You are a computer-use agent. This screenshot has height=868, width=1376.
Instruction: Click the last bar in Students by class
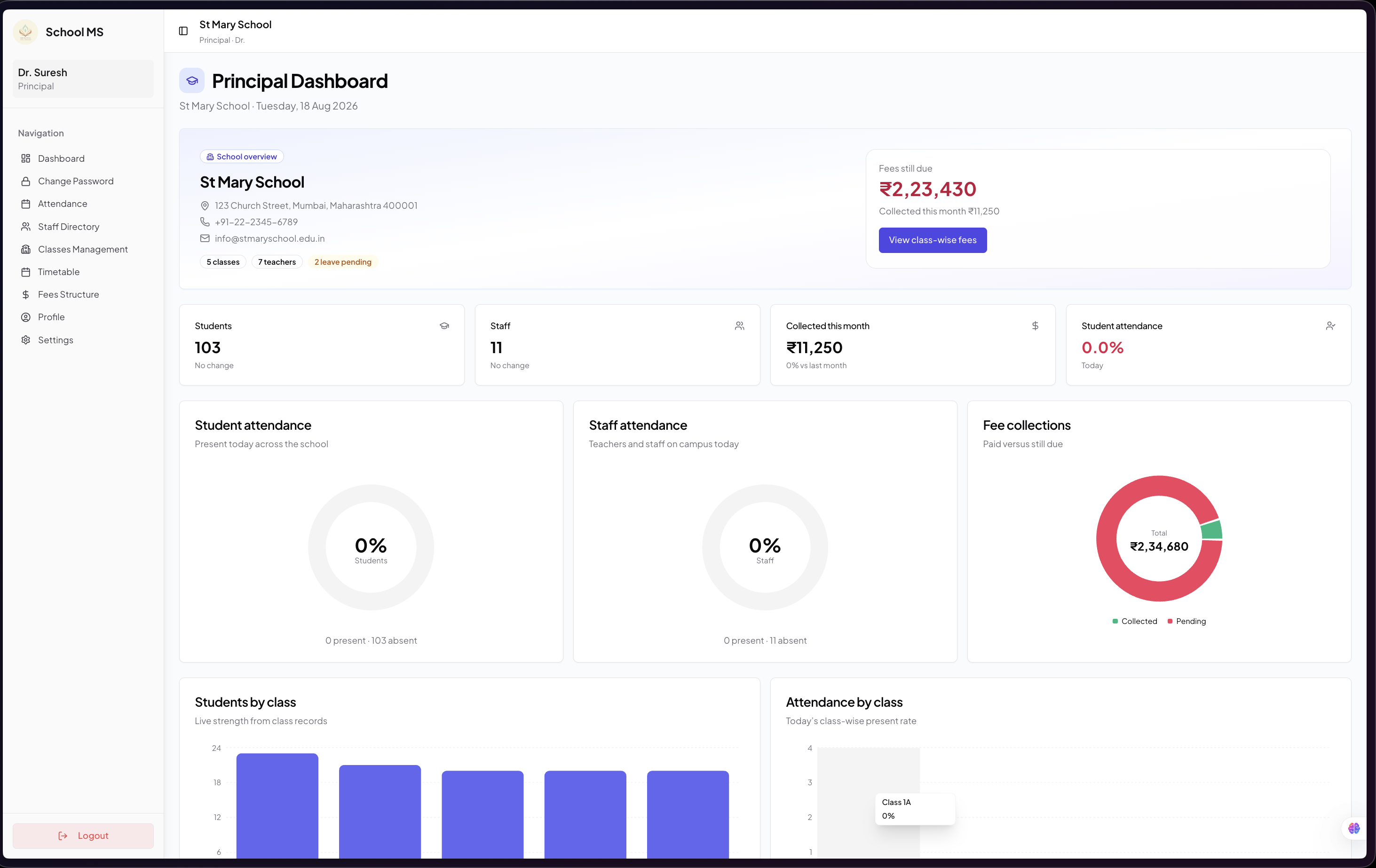688,814
